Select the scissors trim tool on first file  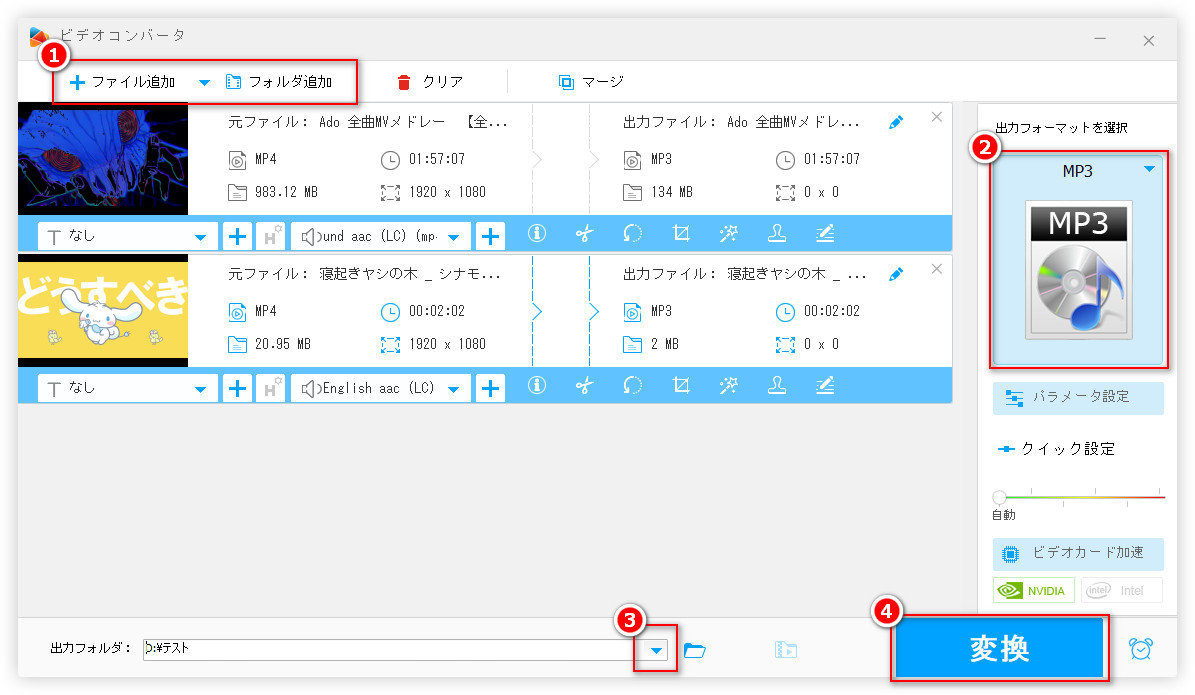click(x=585, y=234)
